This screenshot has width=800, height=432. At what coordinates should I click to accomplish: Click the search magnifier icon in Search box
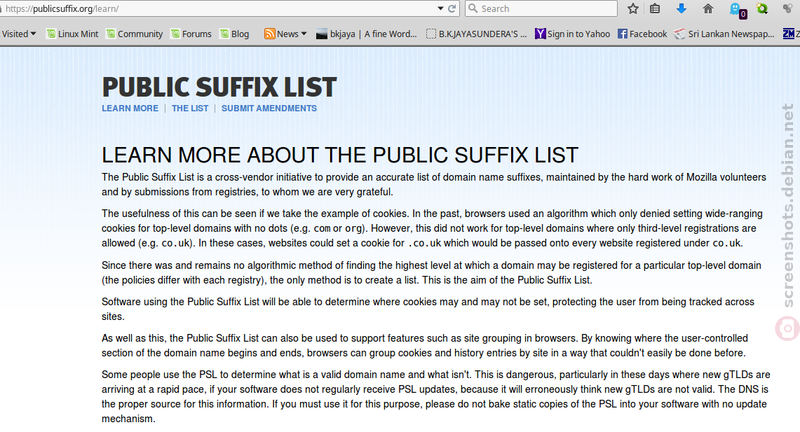pos(473,9)
